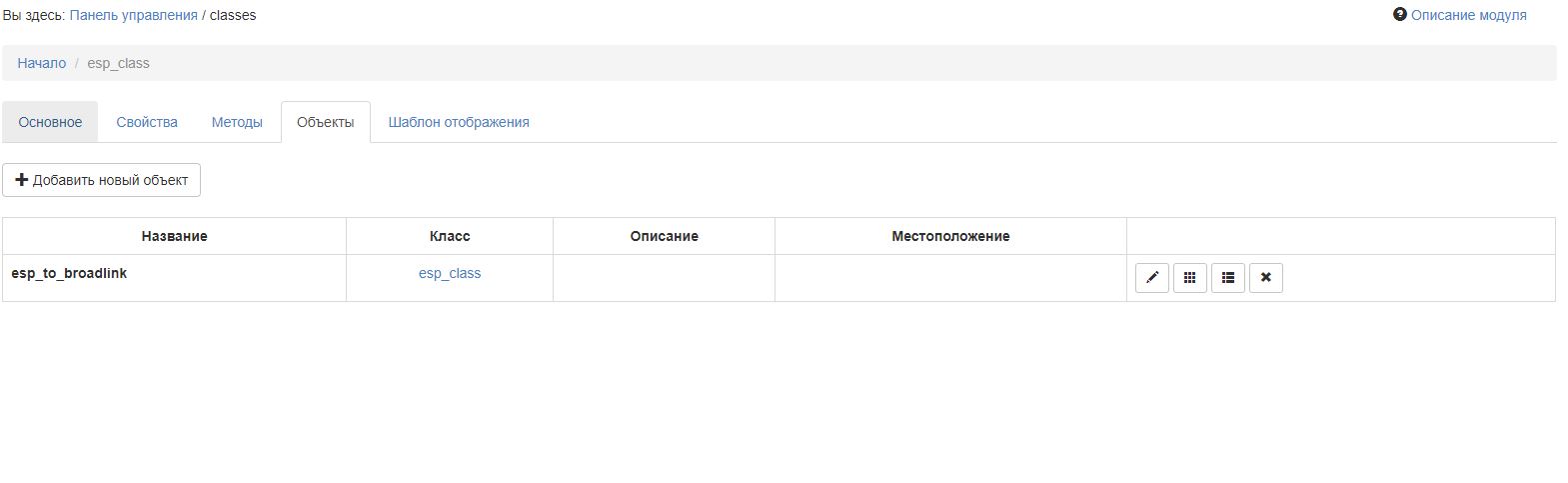Click the Класс column header
This screenshot has height=483, width=1568.
click(x=450, y=236)
